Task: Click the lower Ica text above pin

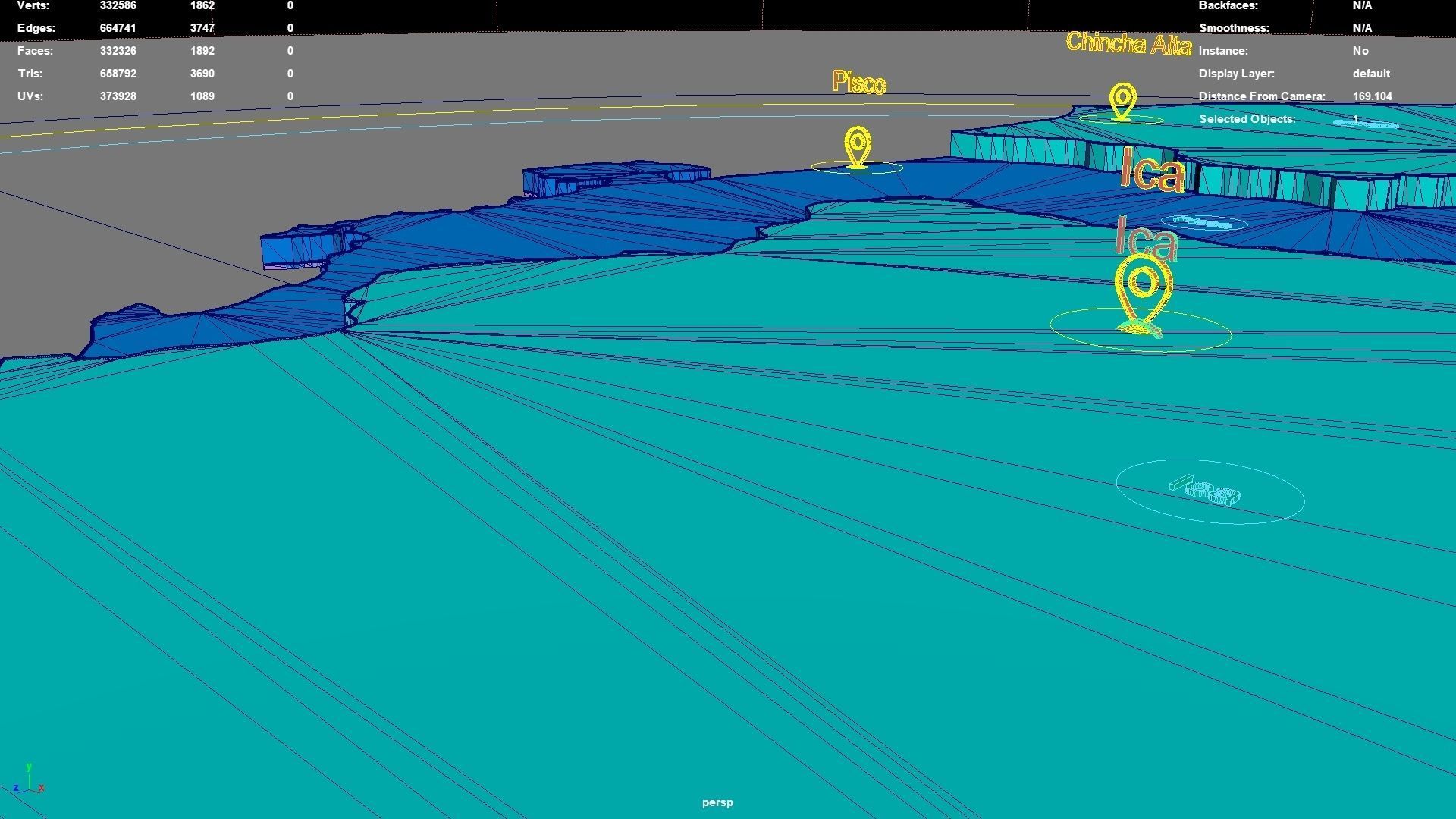Action: pyautogui.click(x=1146, y=239)
